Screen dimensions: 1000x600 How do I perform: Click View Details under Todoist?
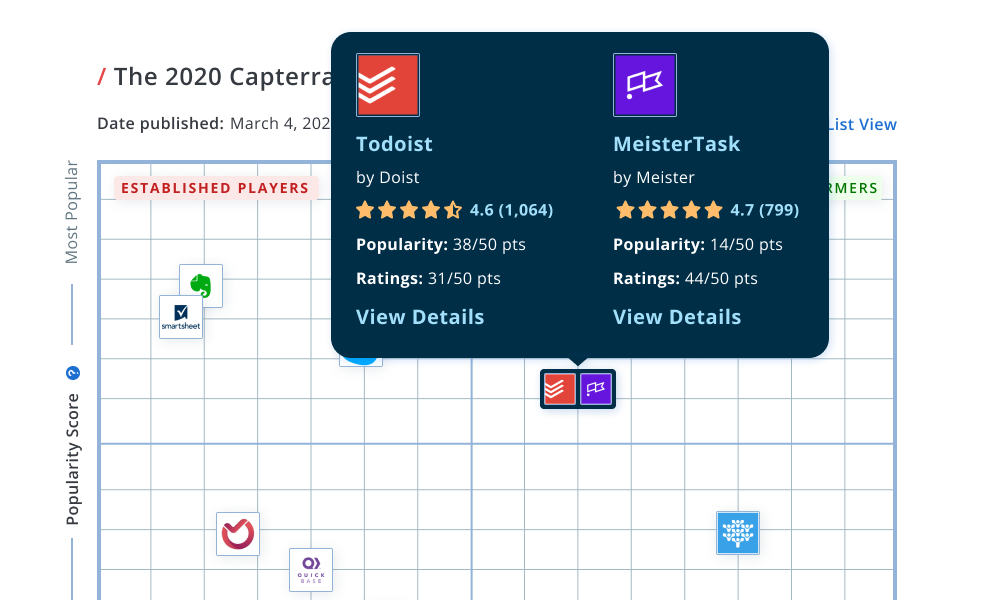[420, 317]
